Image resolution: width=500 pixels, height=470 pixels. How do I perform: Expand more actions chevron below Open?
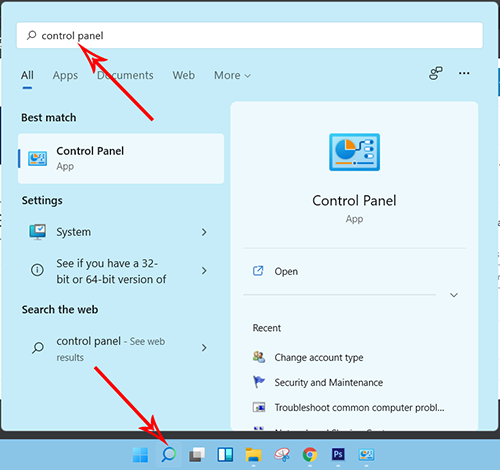[x=454, y=295]
